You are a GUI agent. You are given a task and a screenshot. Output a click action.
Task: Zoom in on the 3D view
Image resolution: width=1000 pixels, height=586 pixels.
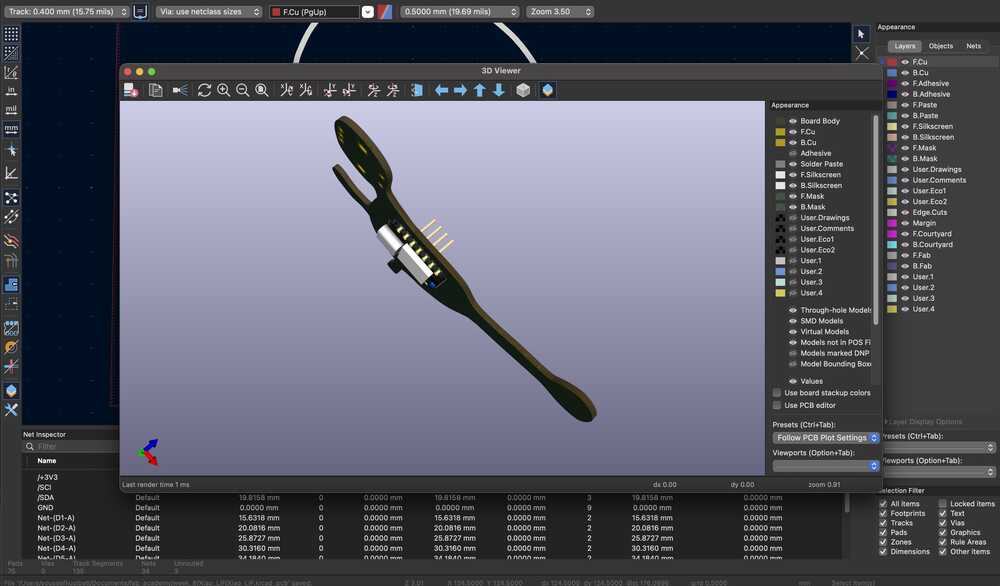pyautogui.click(x=223, y=90)
